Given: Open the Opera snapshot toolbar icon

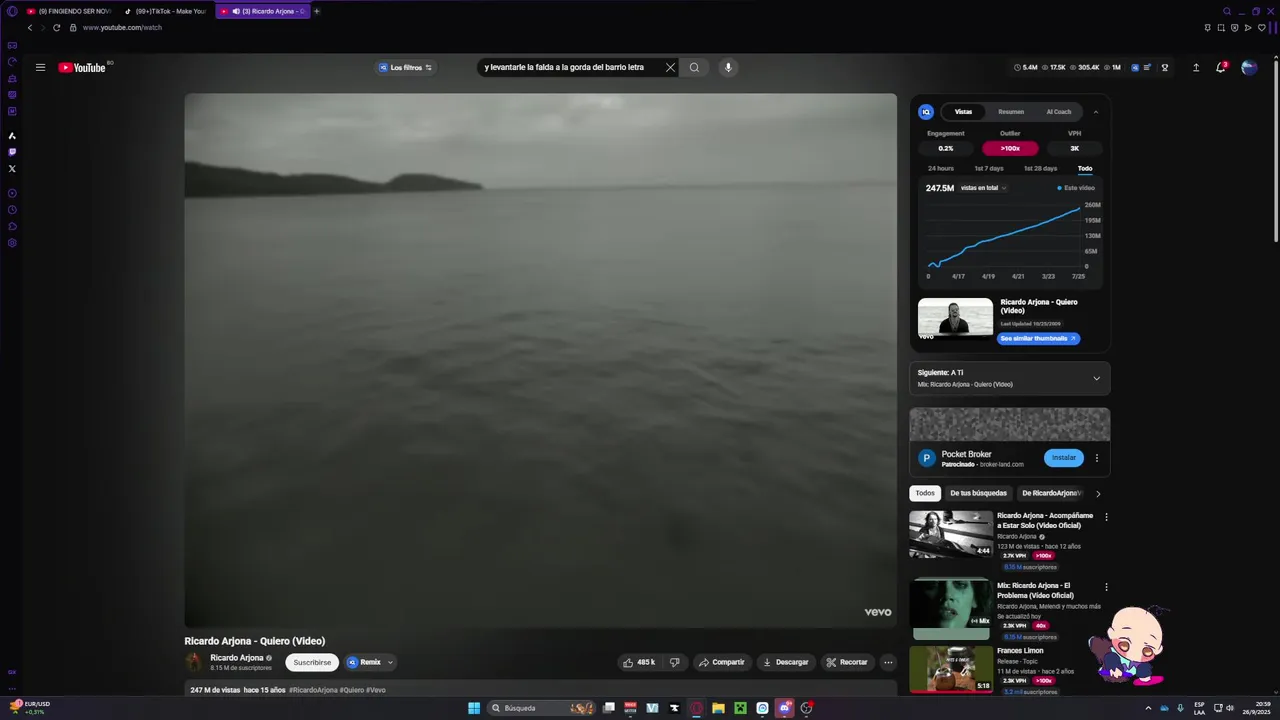Looking at the screenshot, I should click(x=1222, y=28).
